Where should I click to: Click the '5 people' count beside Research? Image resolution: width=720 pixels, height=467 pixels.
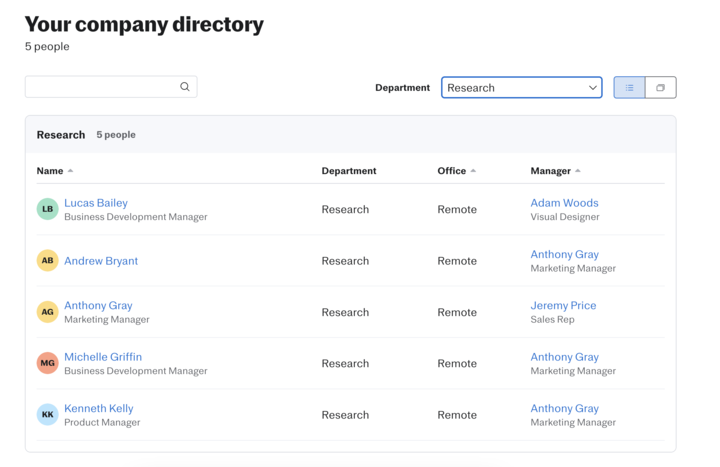[116, 135]
